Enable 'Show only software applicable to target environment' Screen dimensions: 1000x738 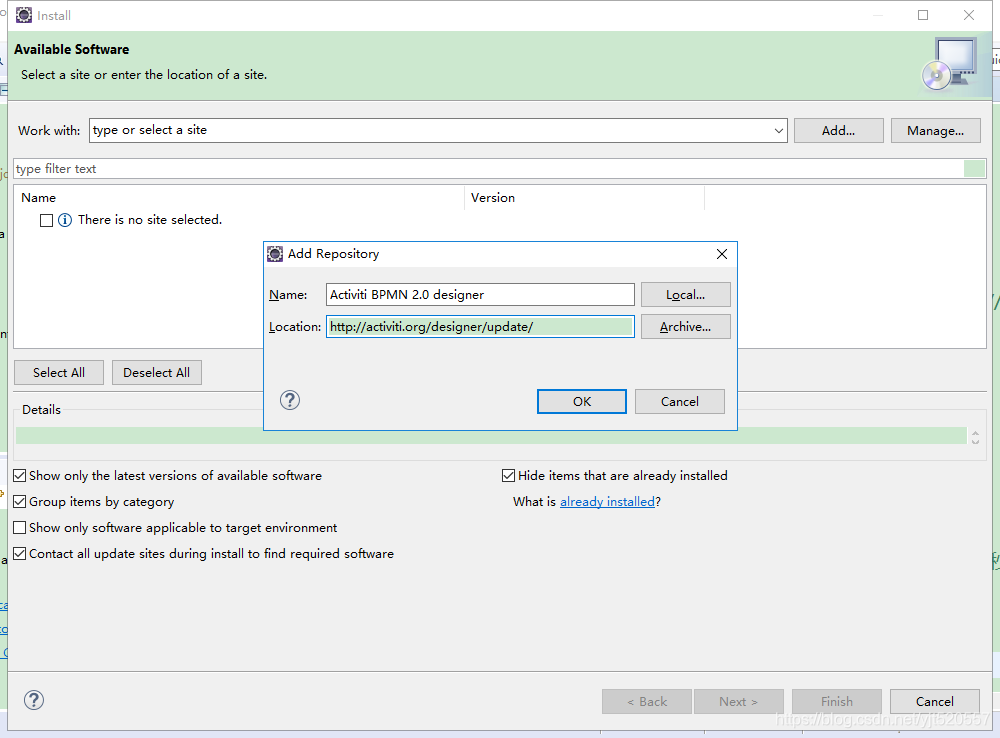tap(20, 528)
